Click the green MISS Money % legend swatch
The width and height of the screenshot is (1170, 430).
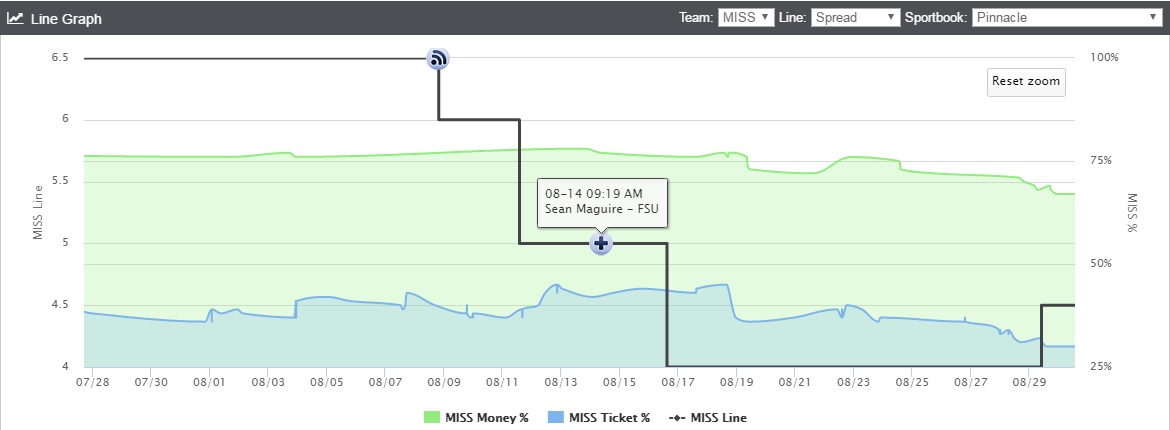(432, 417)
